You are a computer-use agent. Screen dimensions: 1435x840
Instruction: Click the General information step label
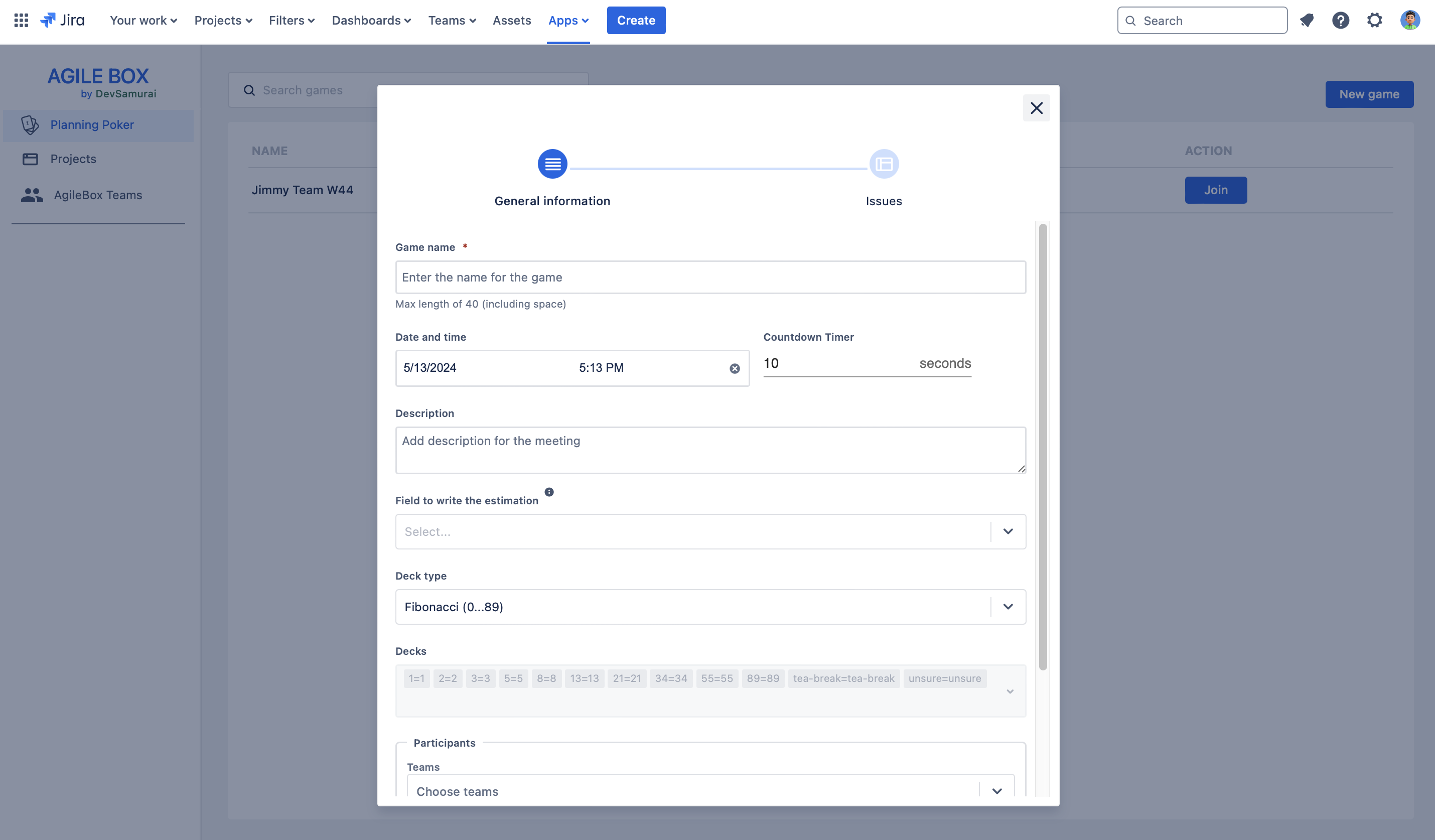[552, 201]
